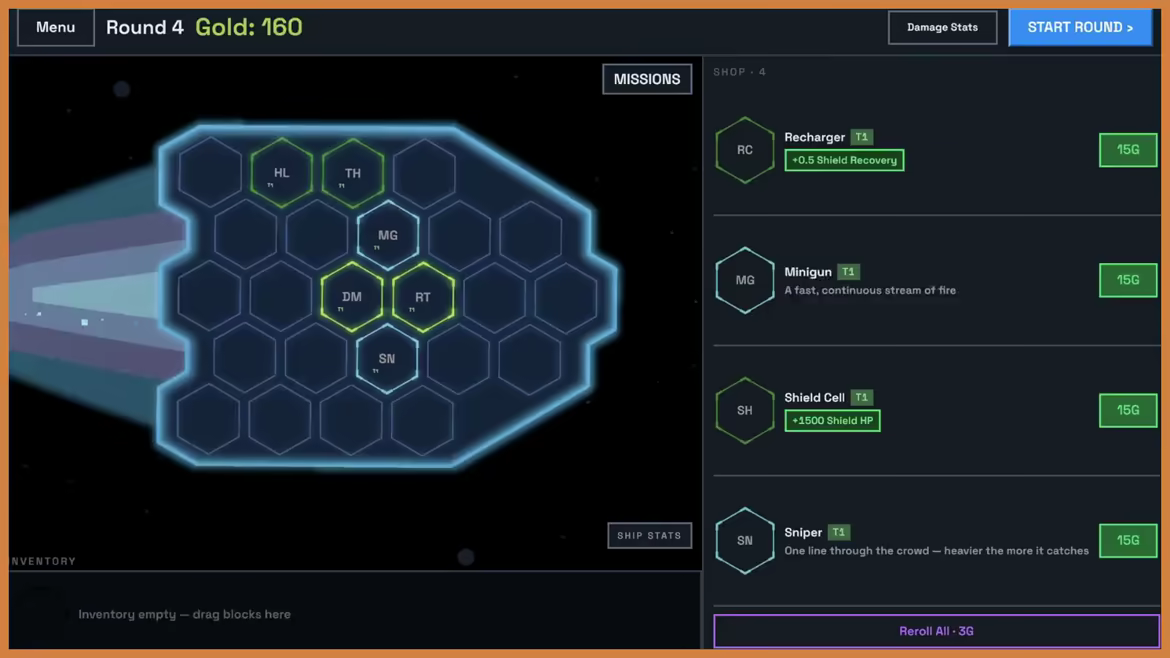Show Ship Stats
The image size is (1170, 658).
coord(649,536)
